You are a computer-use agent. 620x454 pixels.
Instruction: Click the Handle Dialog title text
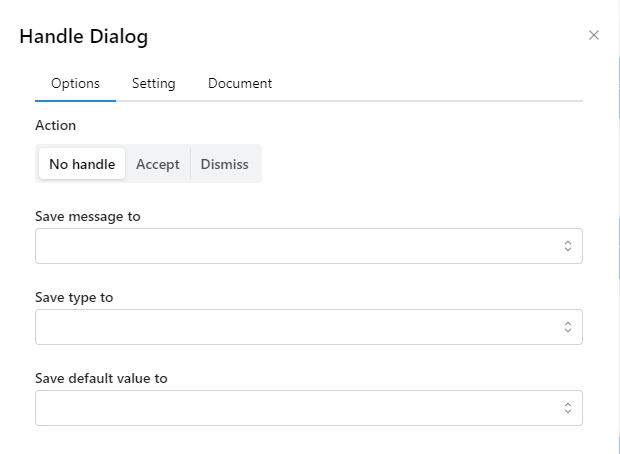84,37
